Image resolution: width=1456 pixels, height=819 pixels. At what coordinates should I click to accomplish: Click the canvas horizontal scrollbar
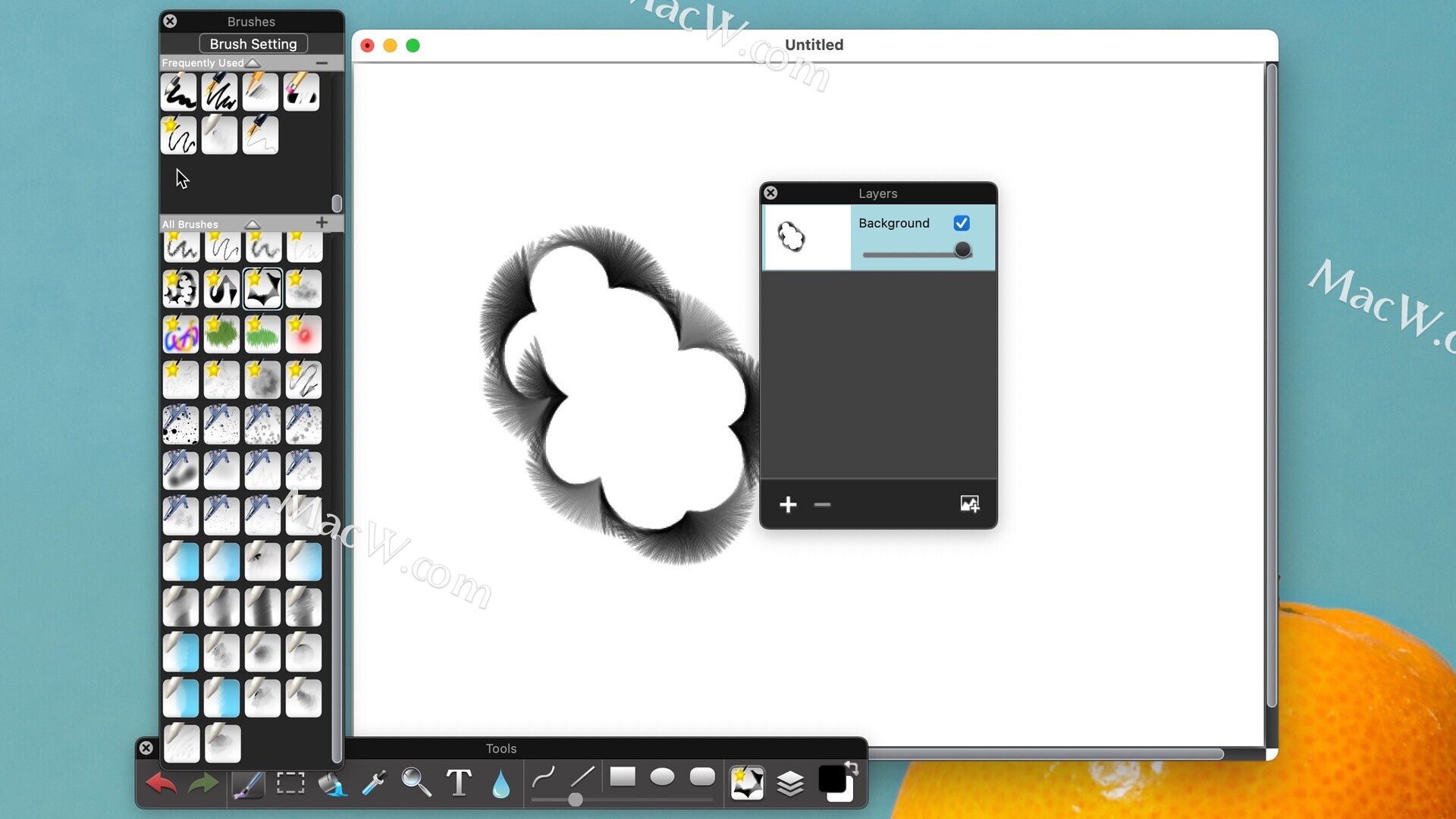1046,754
